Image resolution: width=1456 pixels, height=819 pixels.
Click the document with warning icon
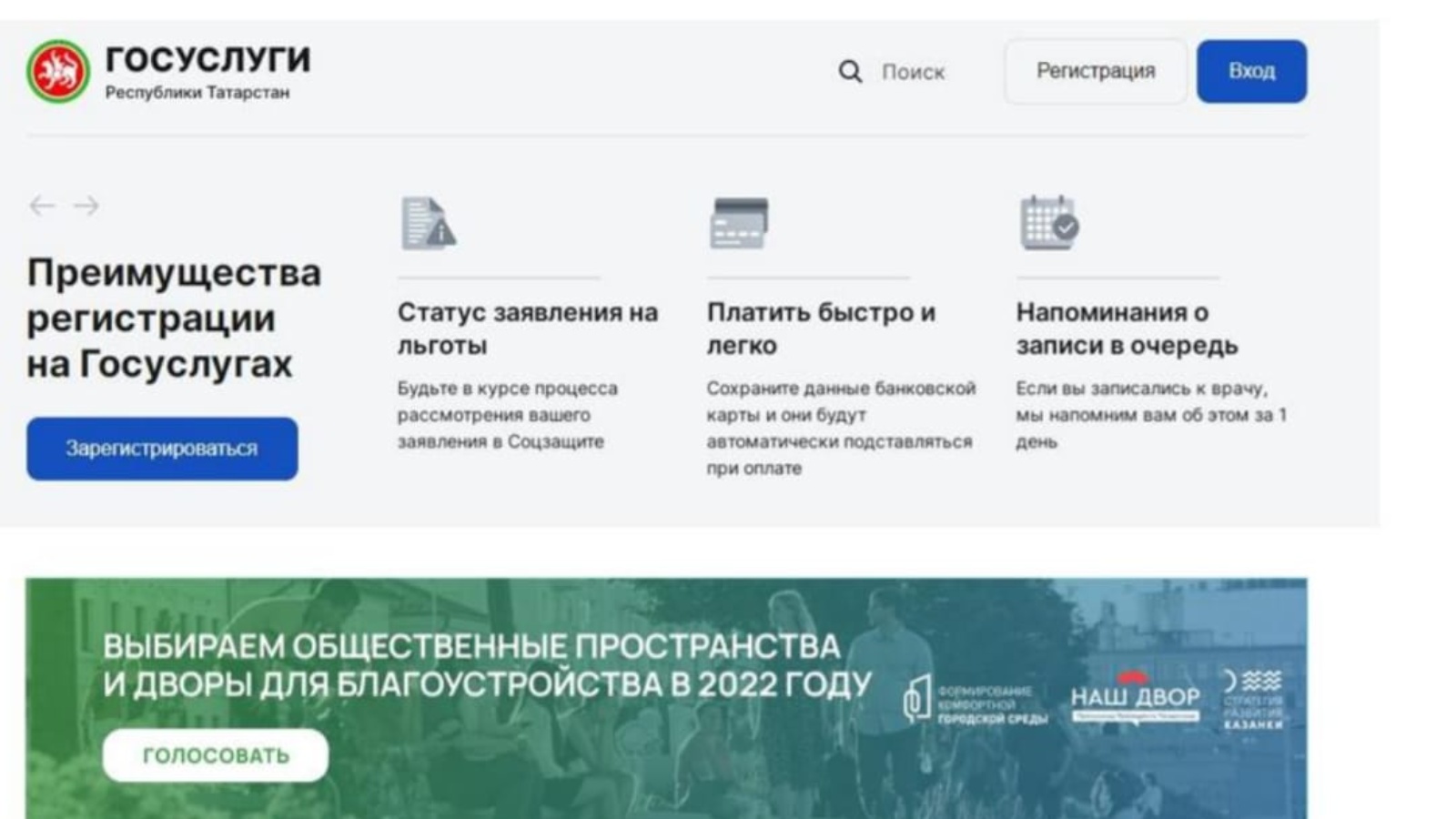tap(429, 223)
